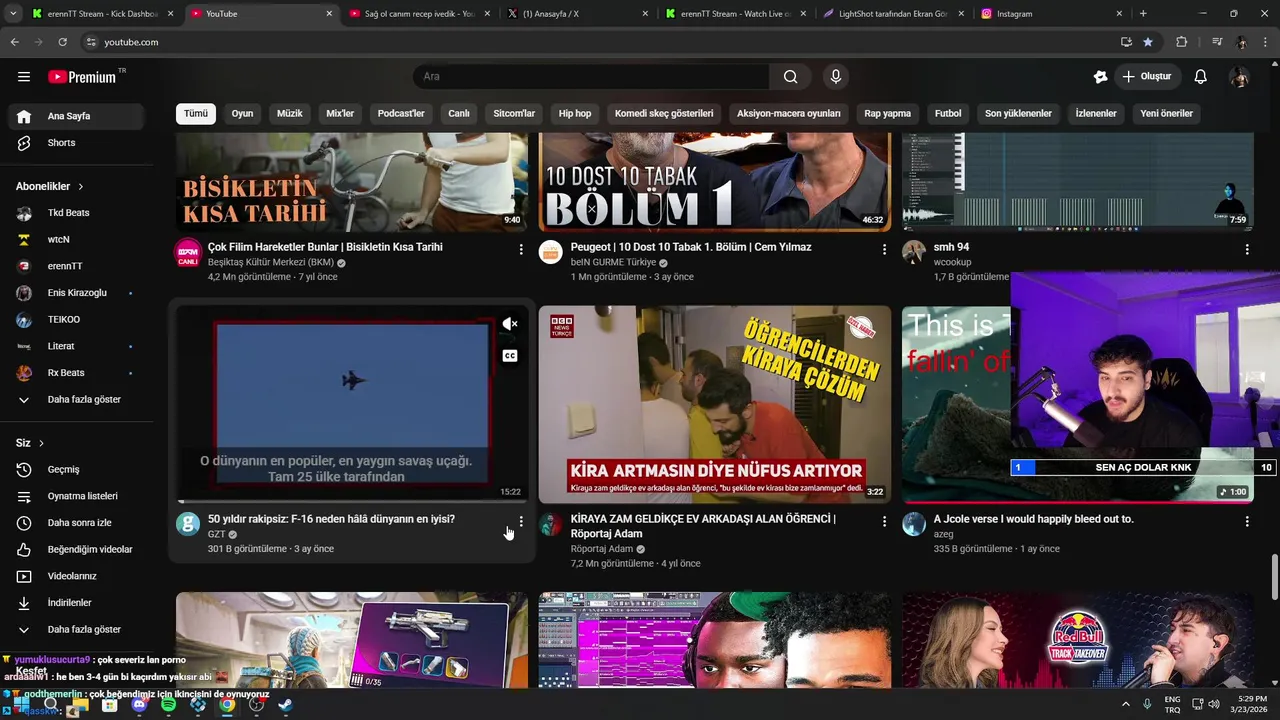This screenshot has height=720, width=1280.
Task: Select the Podcast'ler filter chip
Action: pyautogui.click(x=401, y=114)
